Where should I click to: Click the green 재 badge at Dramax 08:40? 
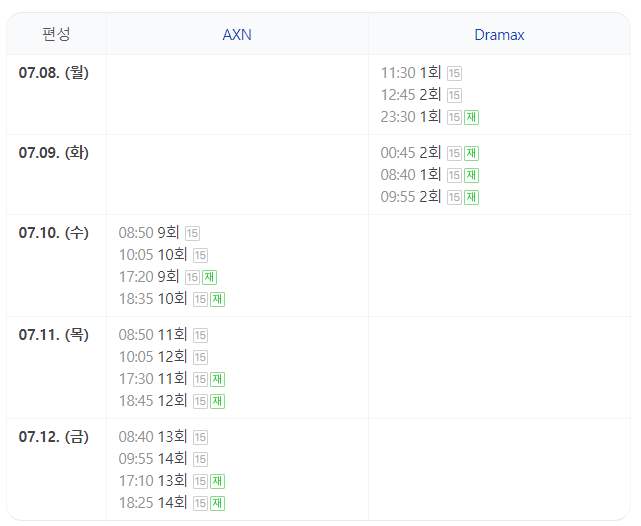tap(471, 176)
